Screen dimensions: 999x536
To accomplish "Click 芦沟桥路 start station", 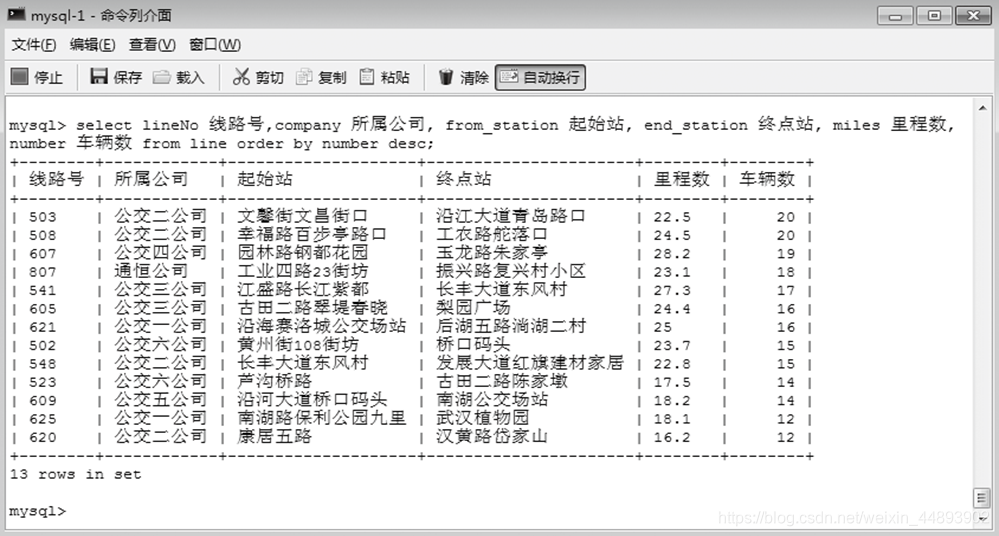I will tap(275, 381).
